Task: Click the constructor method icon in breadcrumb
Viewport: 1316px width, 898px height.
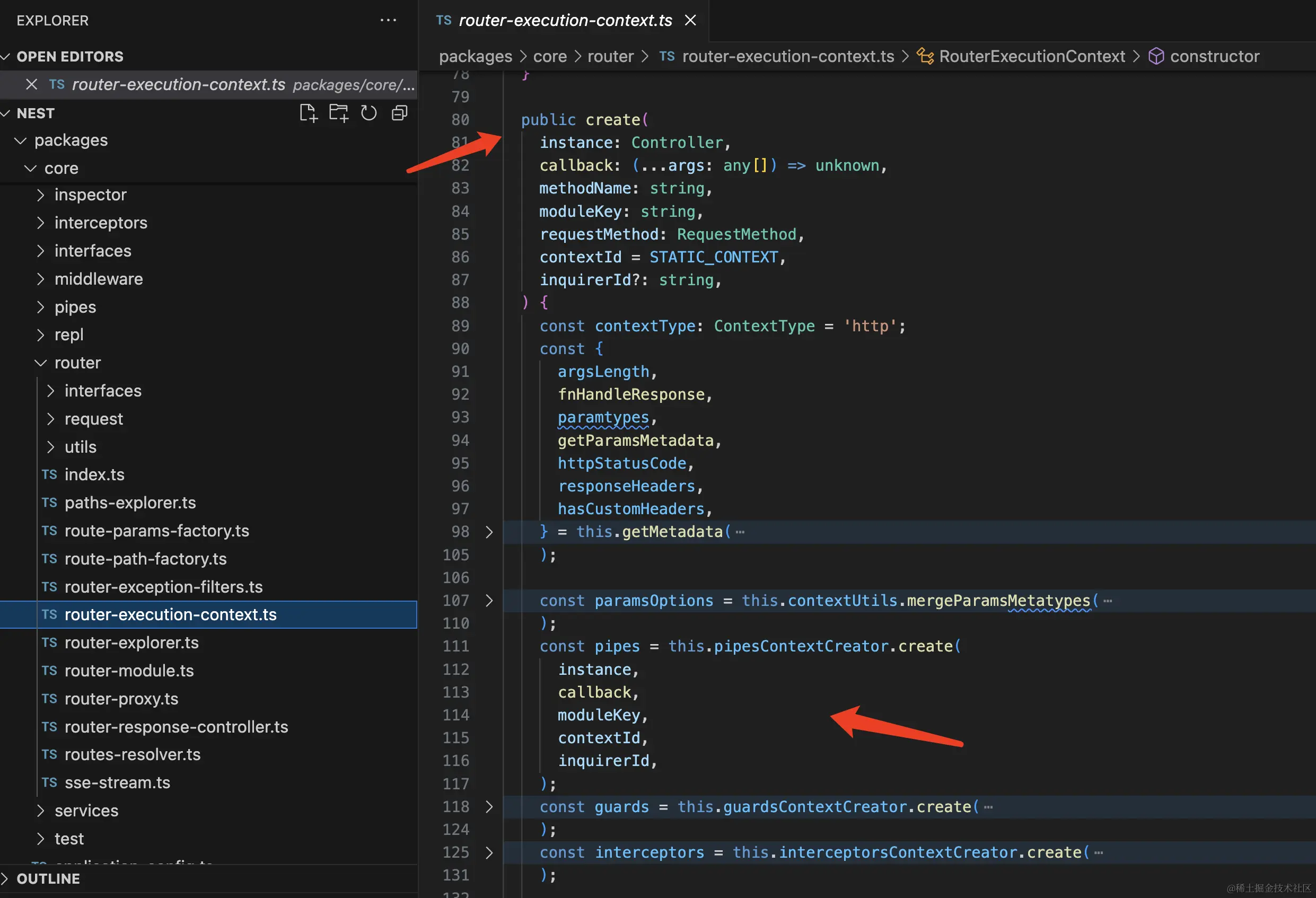Action: (x=1156, y=56)
